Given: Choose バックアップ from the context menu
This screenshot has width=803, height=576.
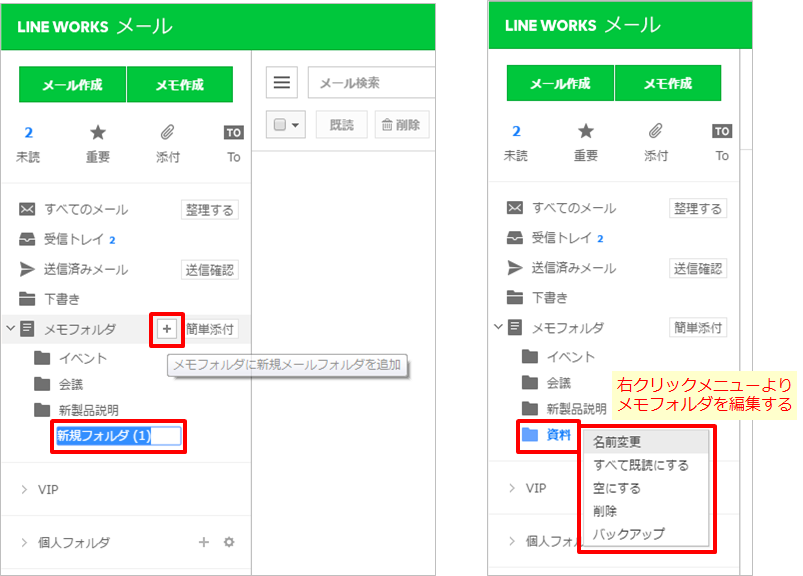Looking at the screenshot, I should pos(628,534).
